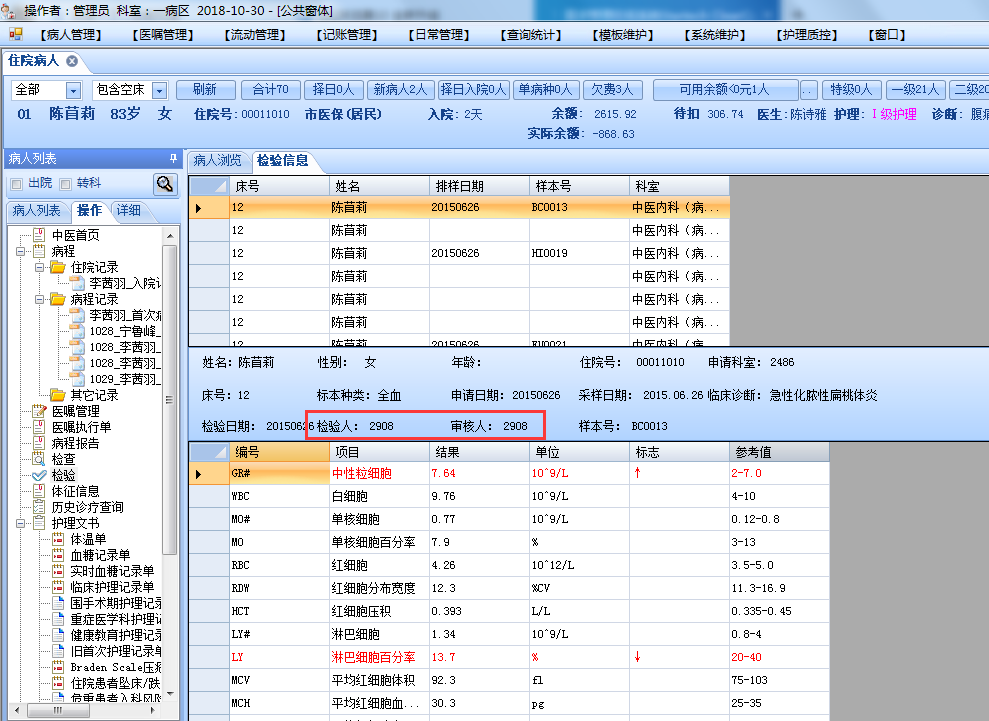The width and height of the screenshot is (989, 721).
Task: Click the 项目 column header in results
Action: [x=379, y=452]
